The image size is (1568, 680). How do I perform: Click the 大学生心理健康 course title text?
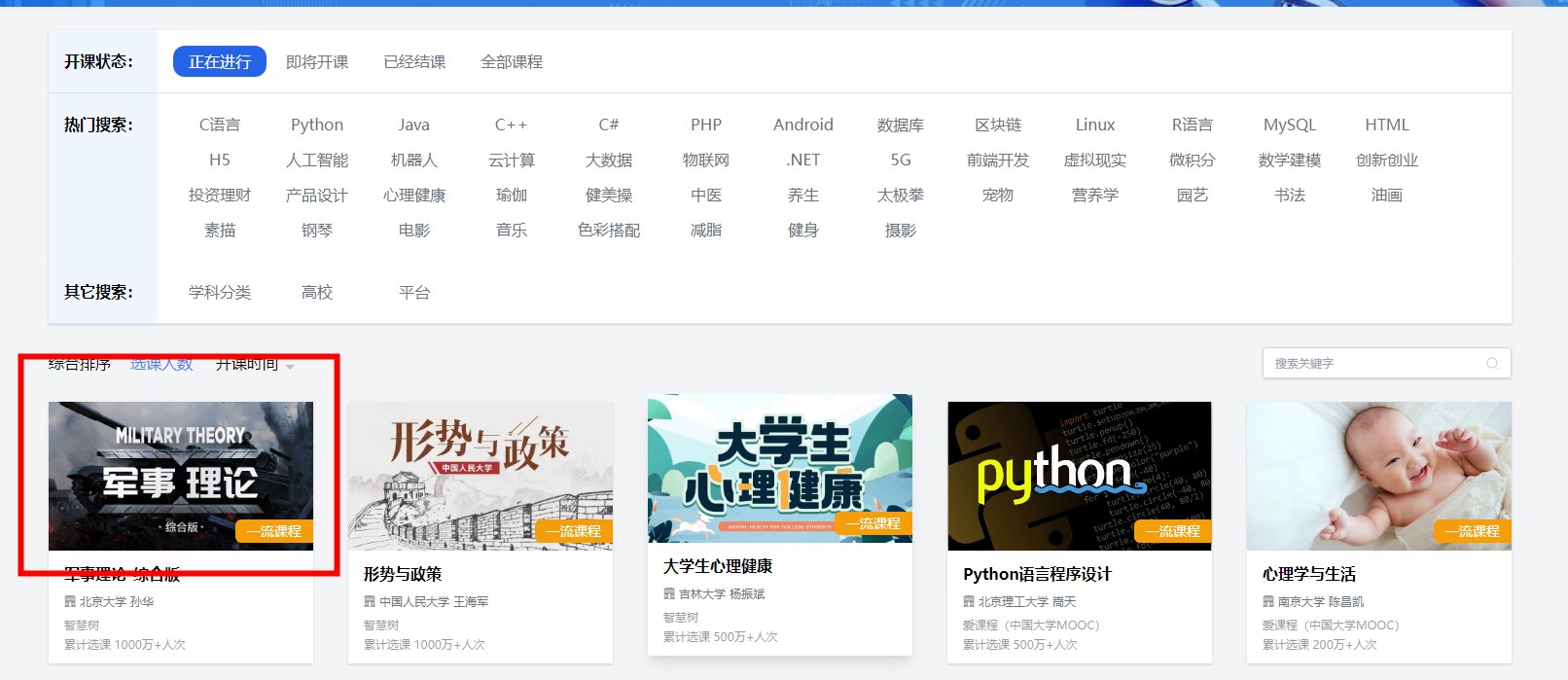click(718, 566)
